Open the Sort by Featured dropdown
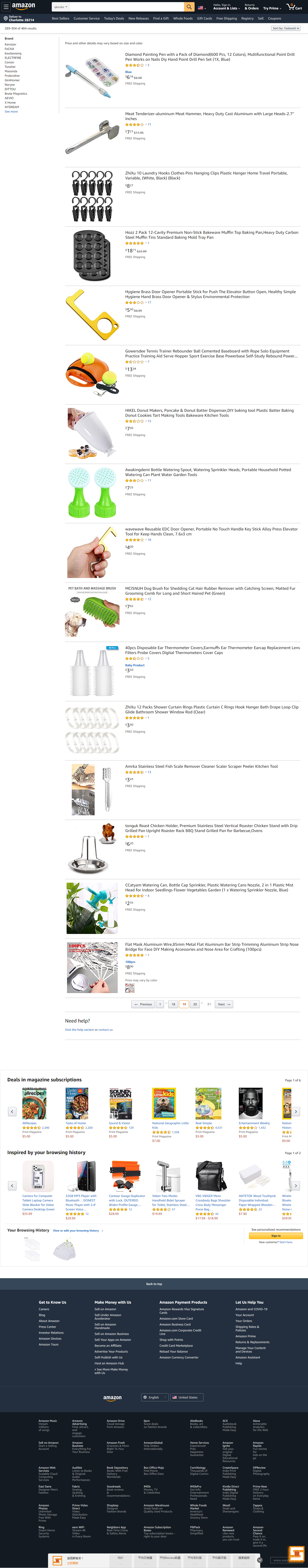308x1568 pixels. (285, 28)
